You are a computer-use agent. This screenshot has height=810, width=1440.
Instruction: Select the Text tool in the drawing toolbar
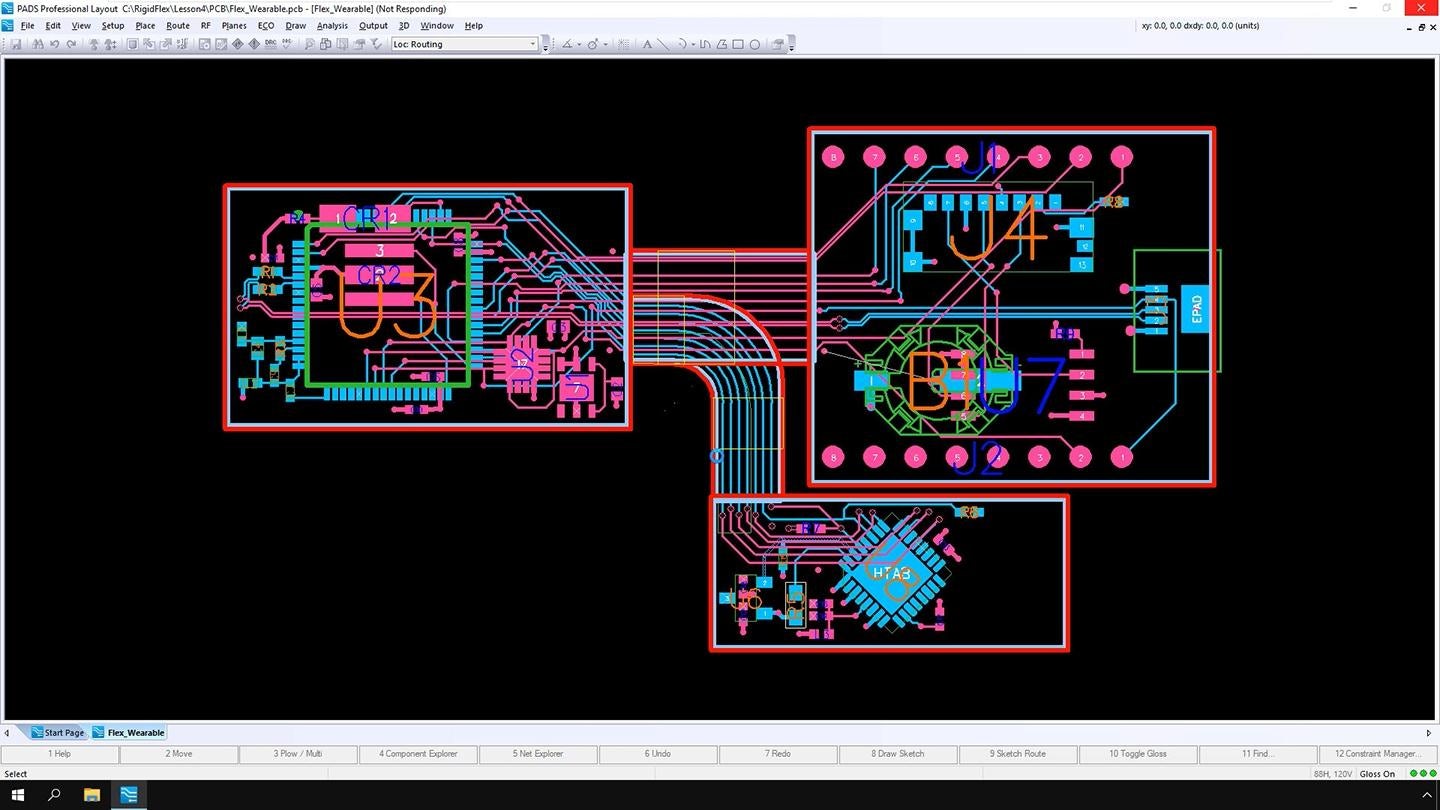click(648, 44)
